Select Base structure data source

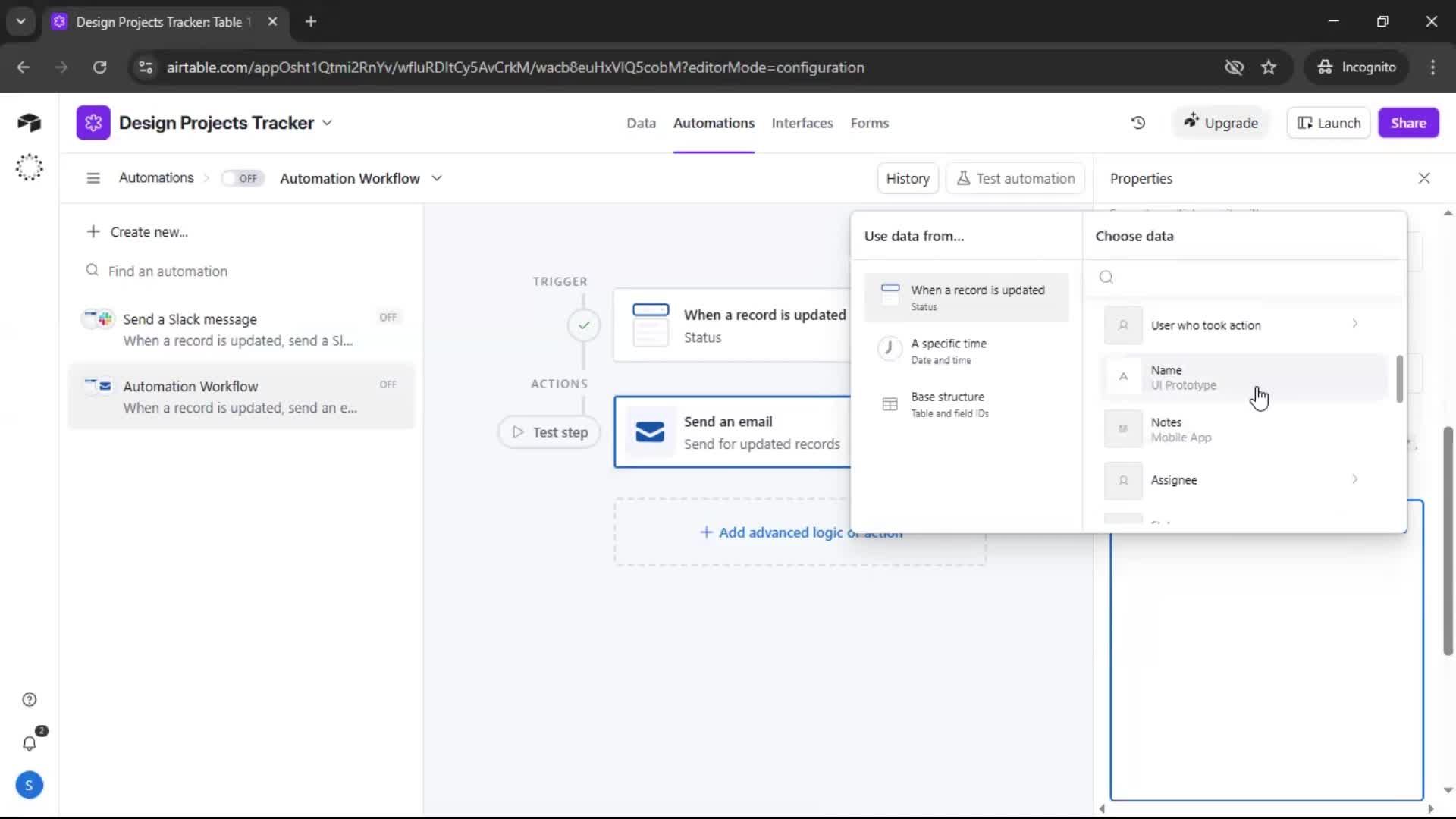[x=966, y=404]
